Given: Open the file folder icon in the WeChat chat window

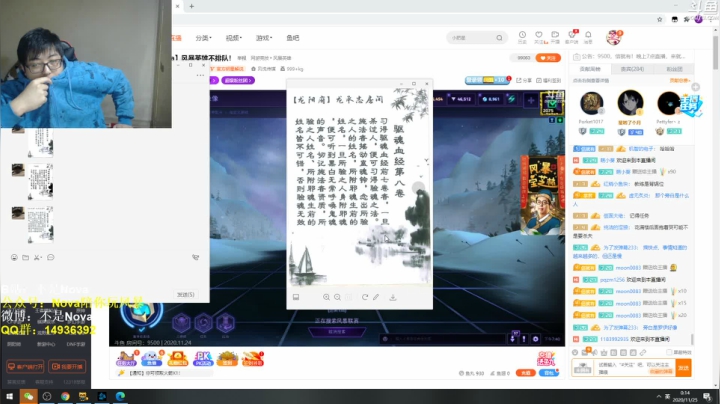Looking at the screenshot, I should (26, 258).
